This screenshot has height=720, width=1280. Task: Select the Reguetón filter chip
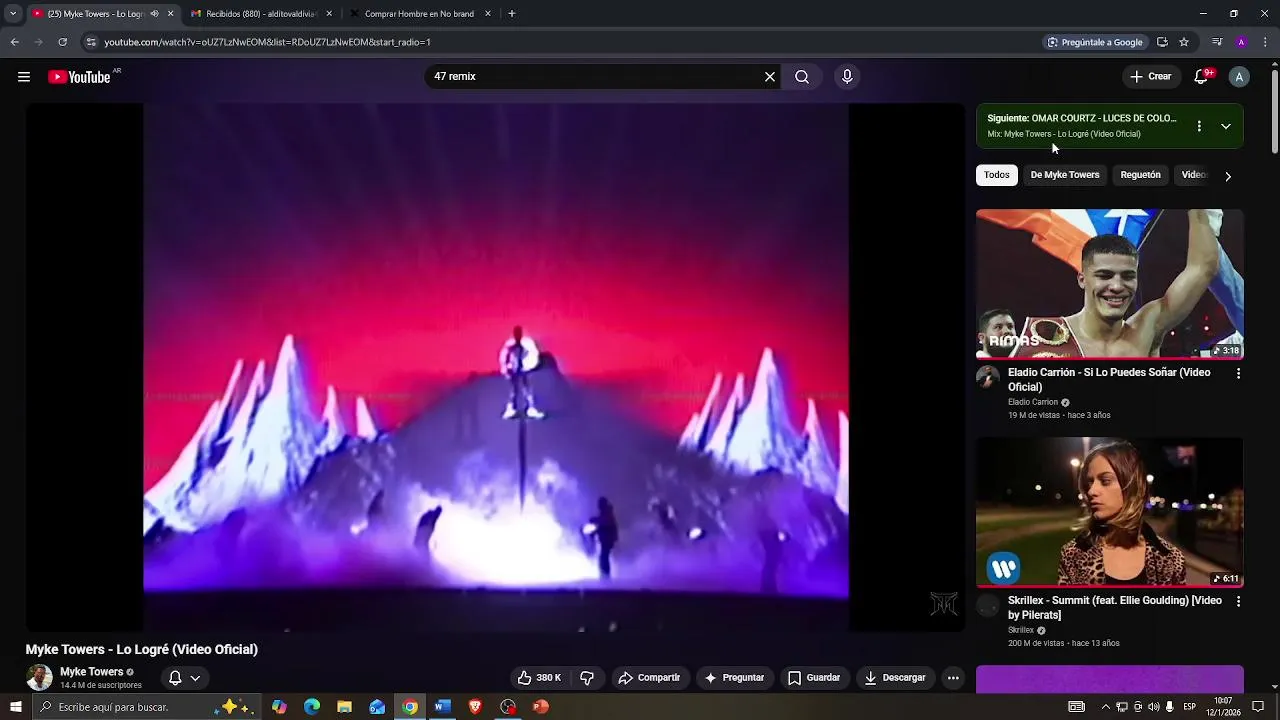point(1141,175)
